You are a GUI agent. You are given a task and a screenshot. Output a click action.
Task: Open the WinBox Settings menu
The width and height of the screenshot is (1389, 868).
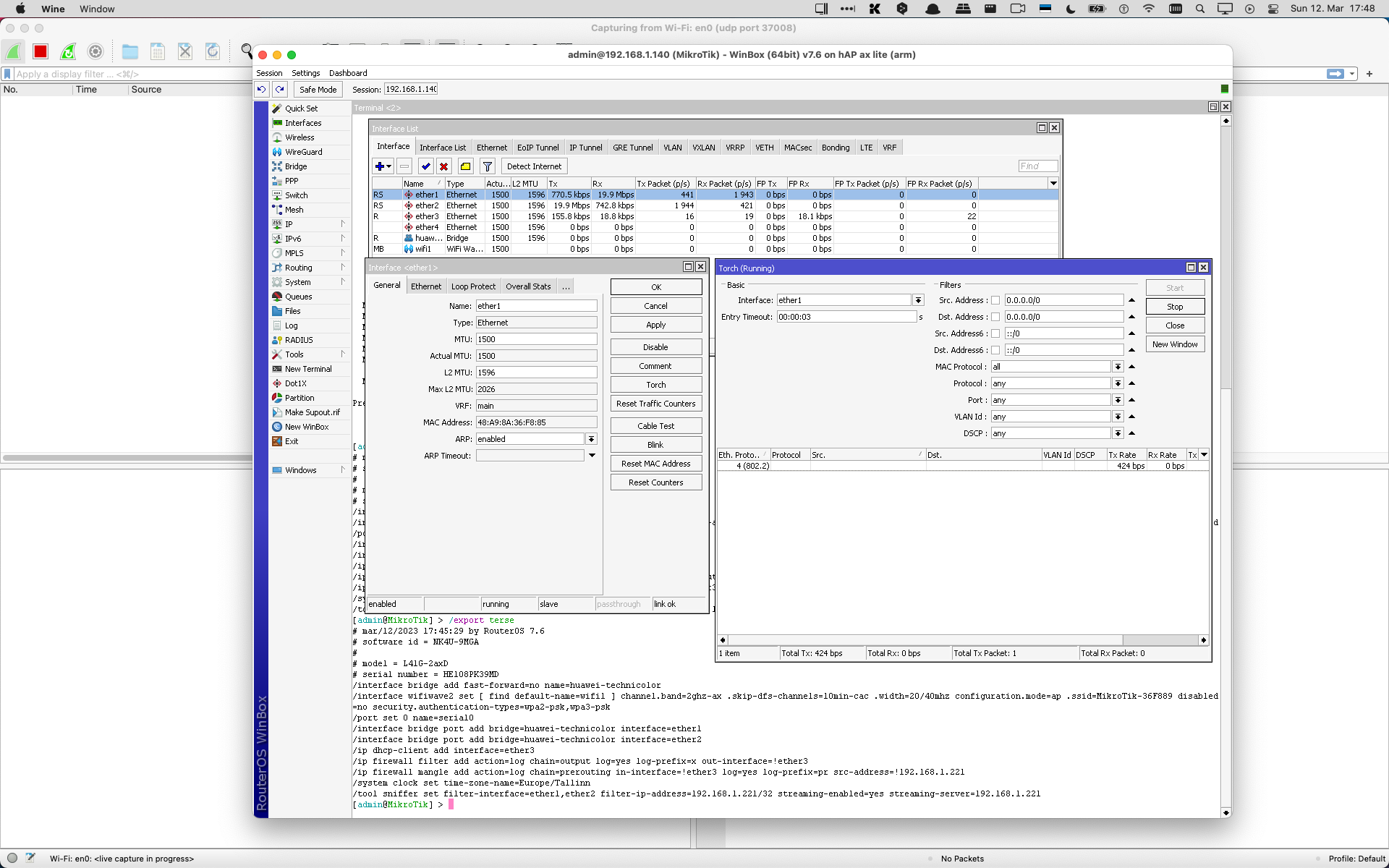pos(305,73)
